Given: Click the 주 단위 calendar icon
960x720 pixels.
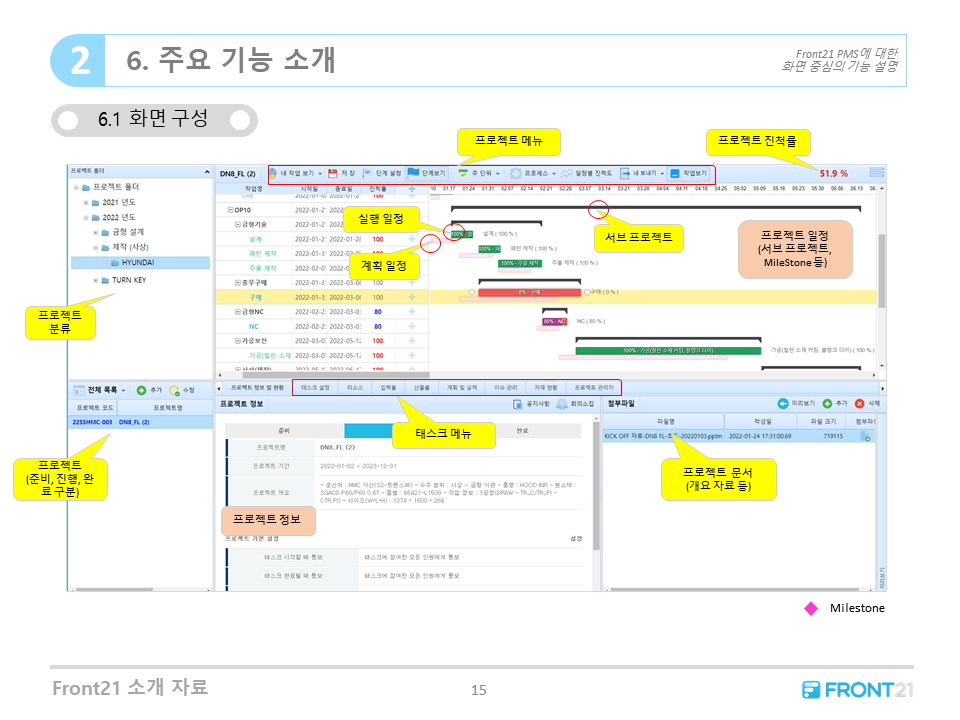Looking at the screenshot, I should [463, 173].
